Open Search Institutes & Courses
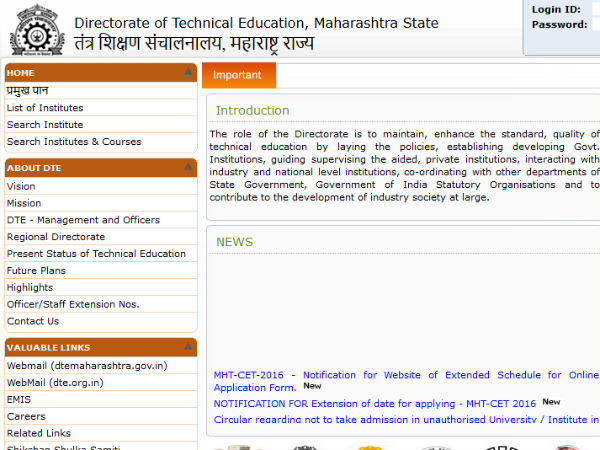Screen dimensions: 600x450 point(74,142)
